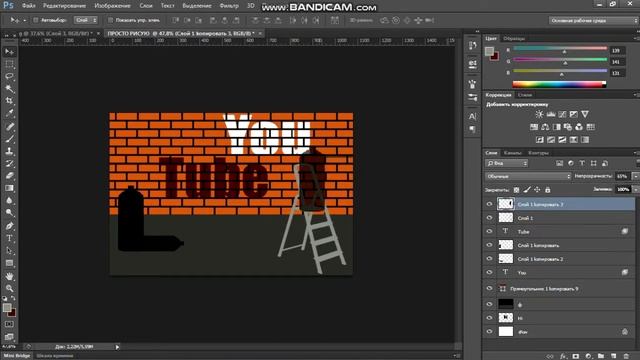The width and height of the screenshot is (640, 360).
Task: Open the opacity slider arrow
Action: click(636, 176)
